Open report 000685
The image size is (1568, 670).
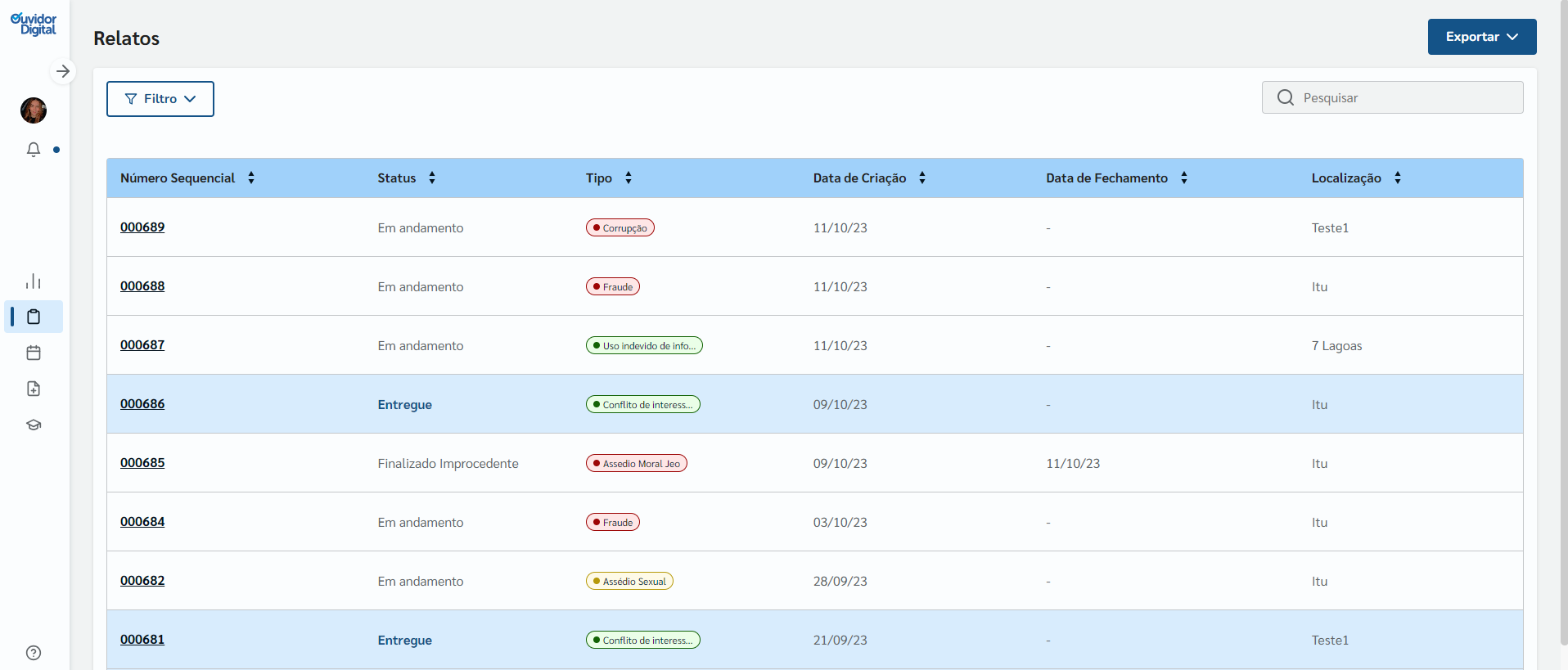(x=142, y=463)
